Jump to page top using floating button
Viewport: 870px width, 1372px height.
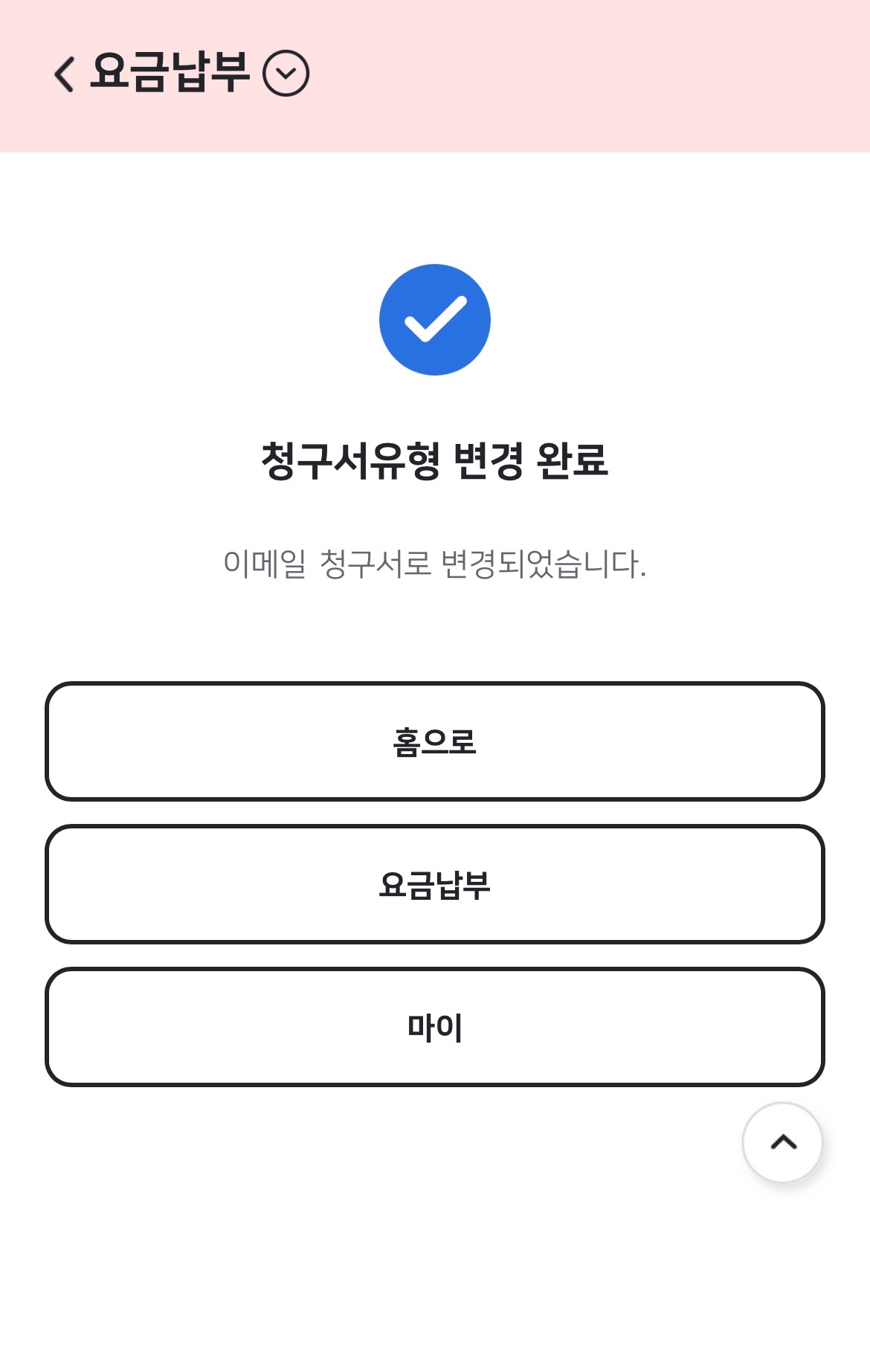pos(782,1142)
